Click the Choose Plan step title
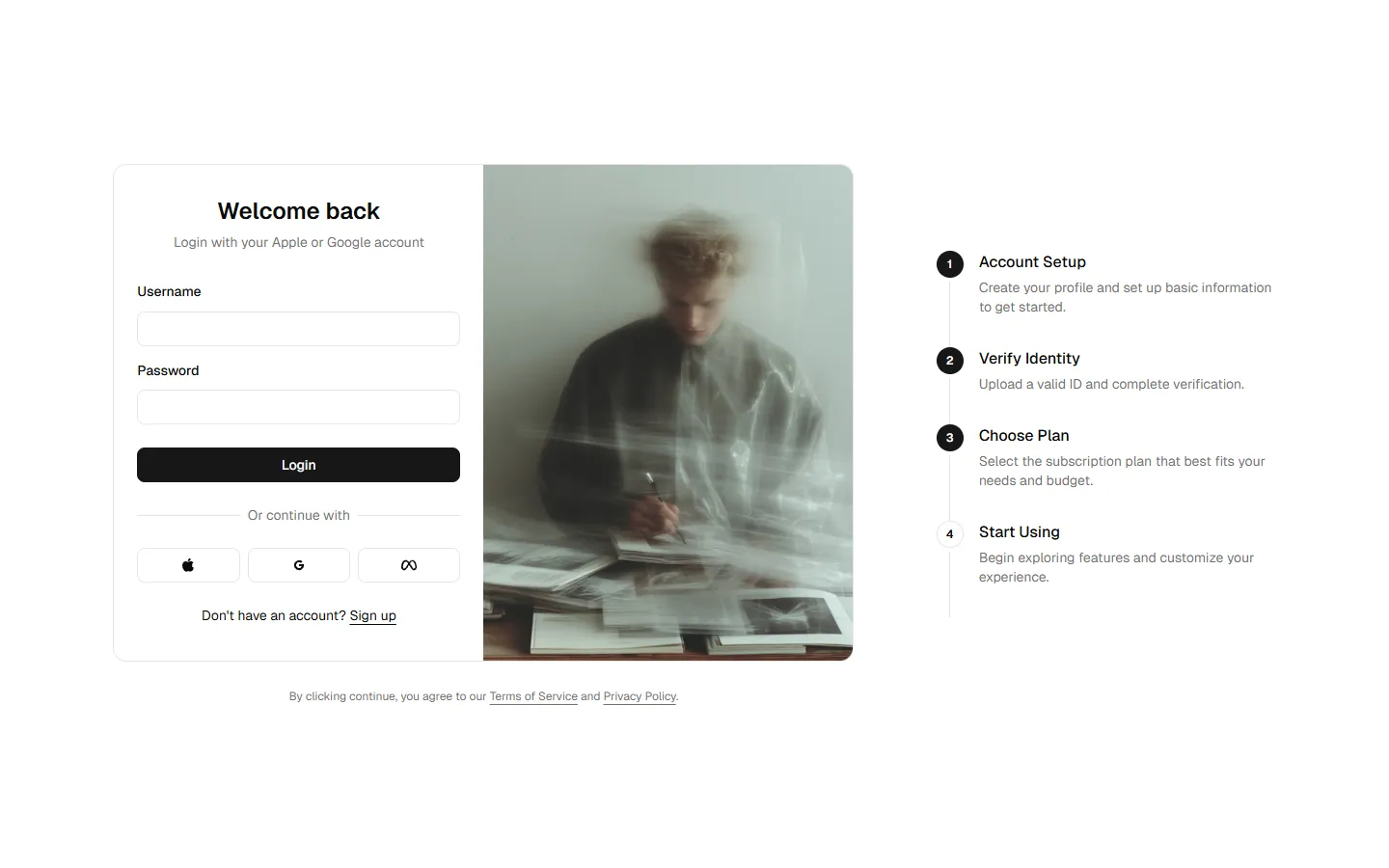Viewport: 1389px width, 868px height. coord(1024,436)
